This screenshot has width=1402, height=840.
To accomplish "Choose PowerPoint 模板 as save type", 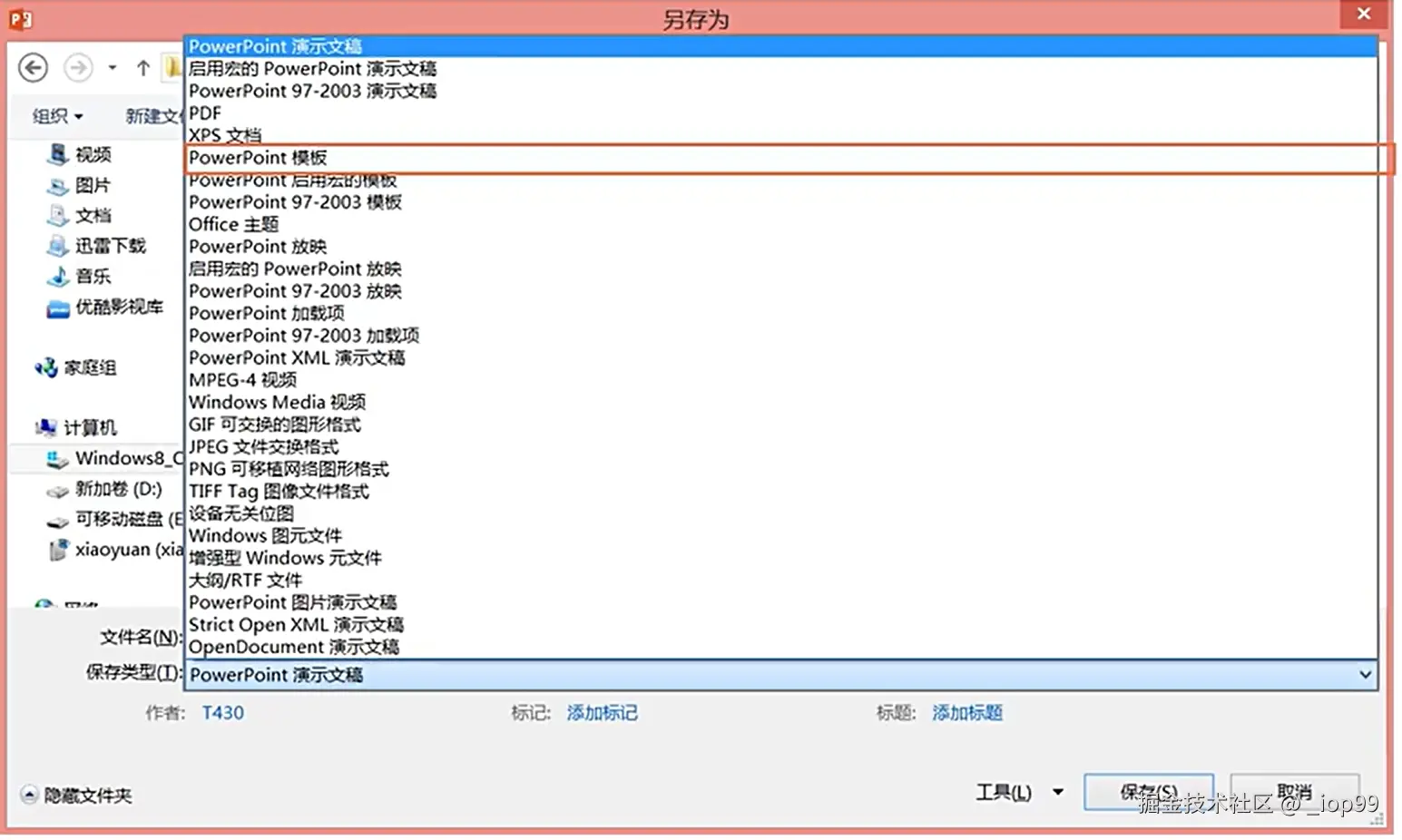I will 780,158.
